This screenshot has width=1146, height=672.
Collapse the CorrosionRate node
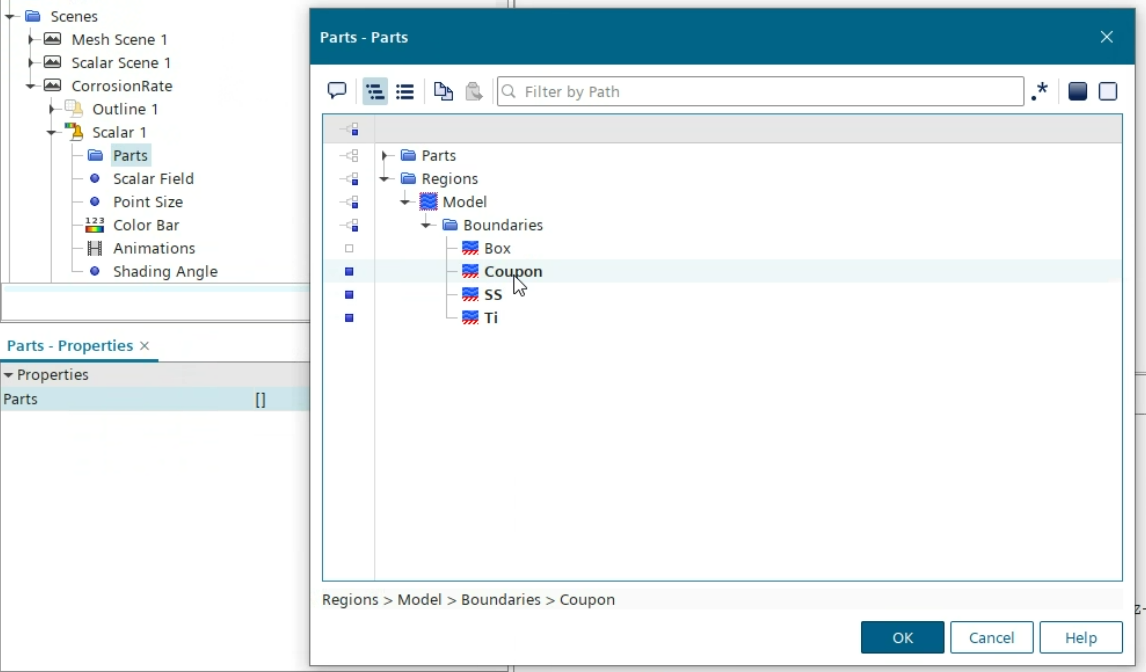[31, 86]
